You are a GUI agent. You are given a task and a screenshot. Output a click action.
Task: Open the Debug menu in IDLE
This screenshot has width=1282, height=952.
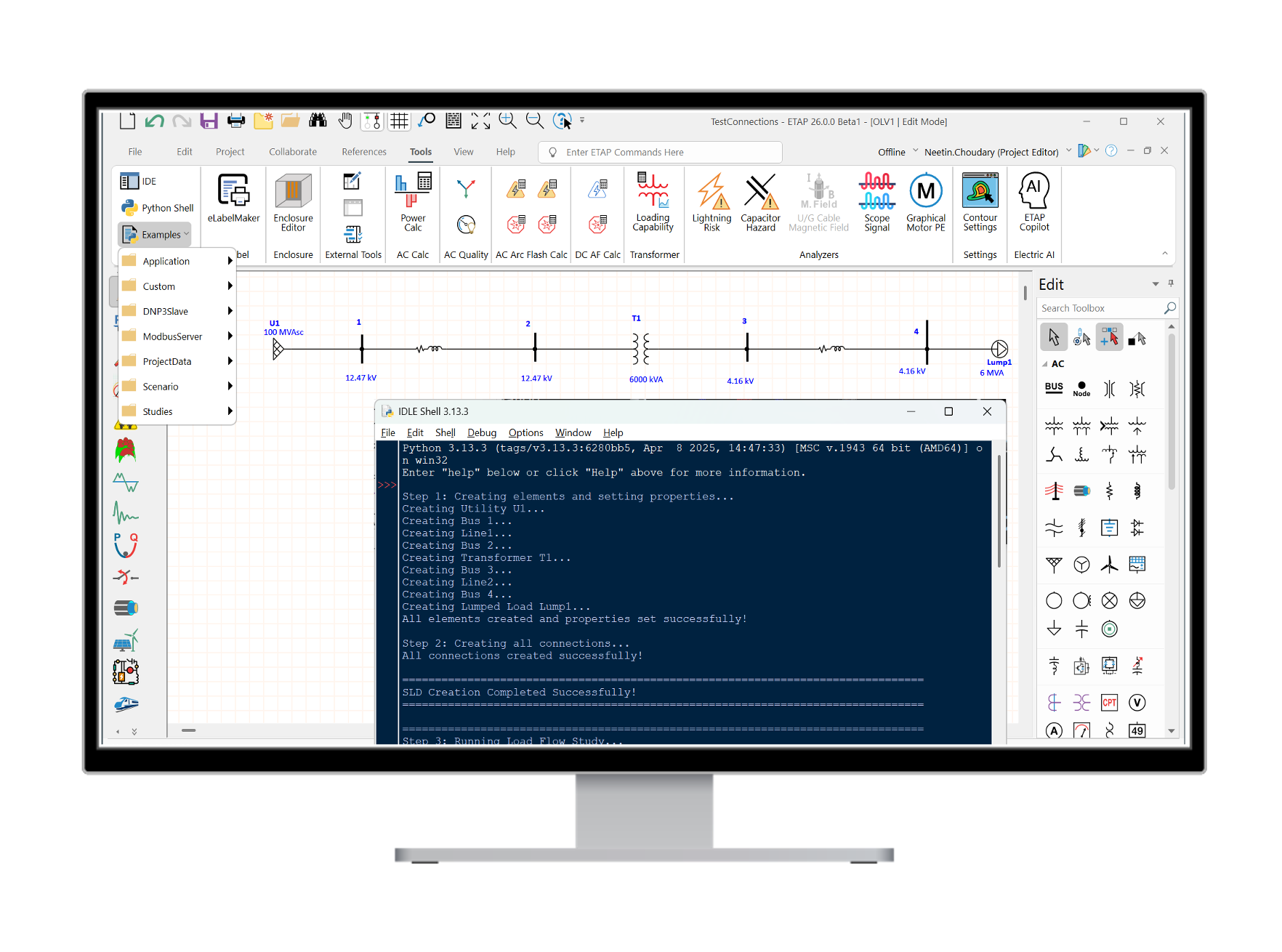point(482,432)
